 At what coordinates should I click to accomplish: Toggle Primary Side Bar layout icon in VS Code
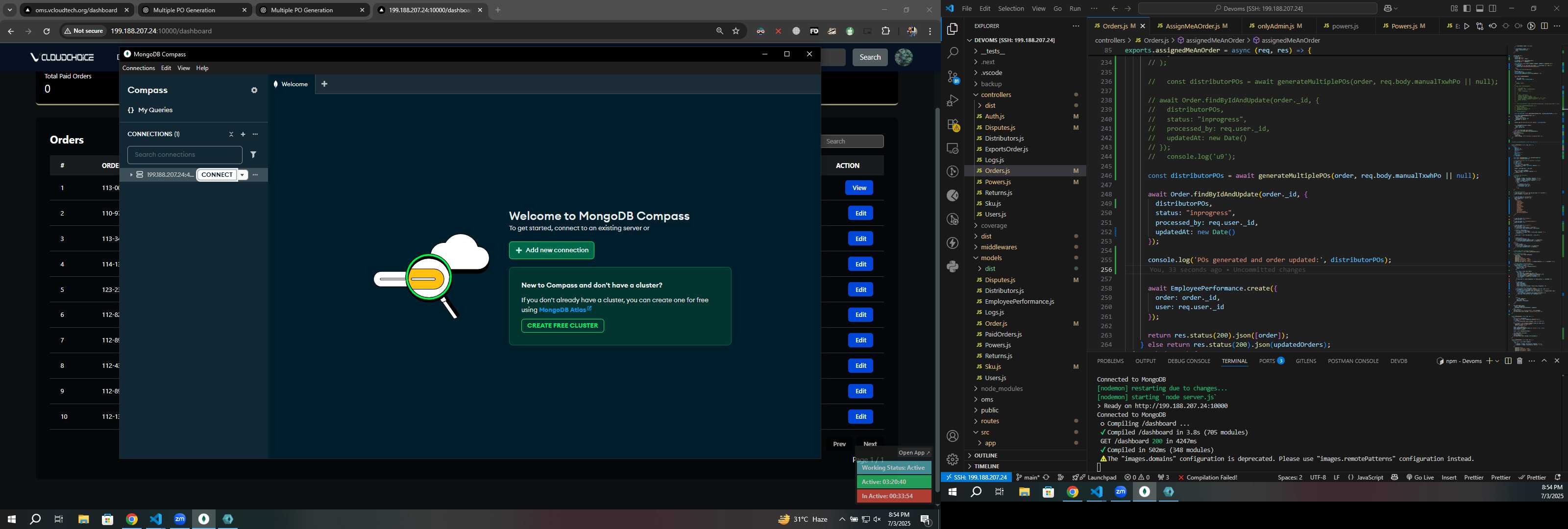tap(1467, 8)
